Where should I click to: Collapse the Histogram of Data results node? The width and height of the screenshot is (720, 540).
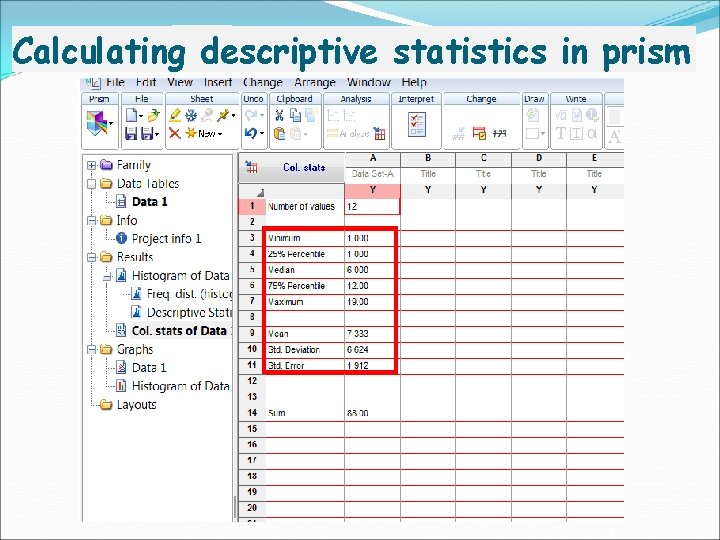click(x=107, y=276)
